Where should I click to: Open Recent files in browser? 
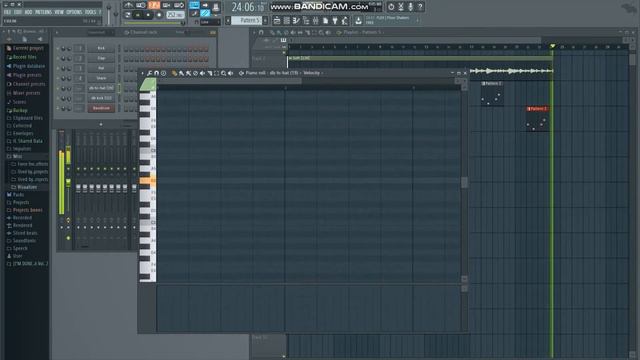click(x=24, y=57)
